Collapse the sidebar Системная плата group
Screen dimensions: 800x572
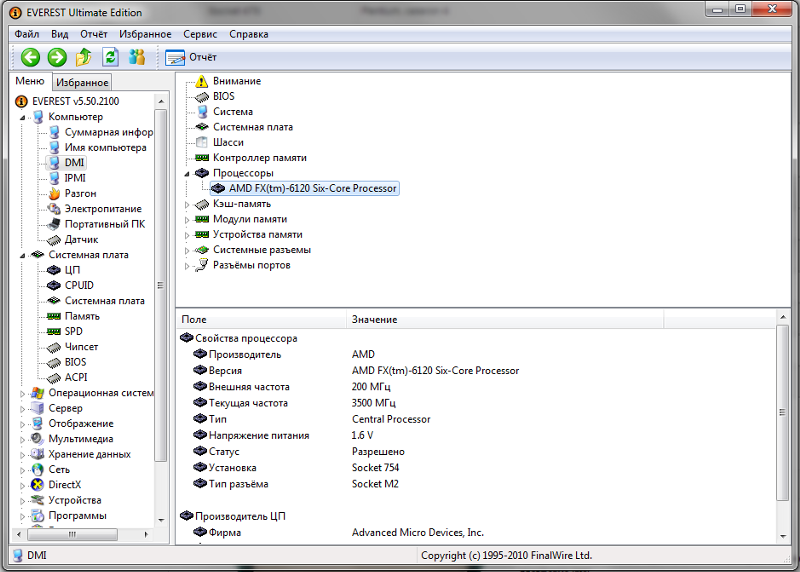(x=22, y=255)
